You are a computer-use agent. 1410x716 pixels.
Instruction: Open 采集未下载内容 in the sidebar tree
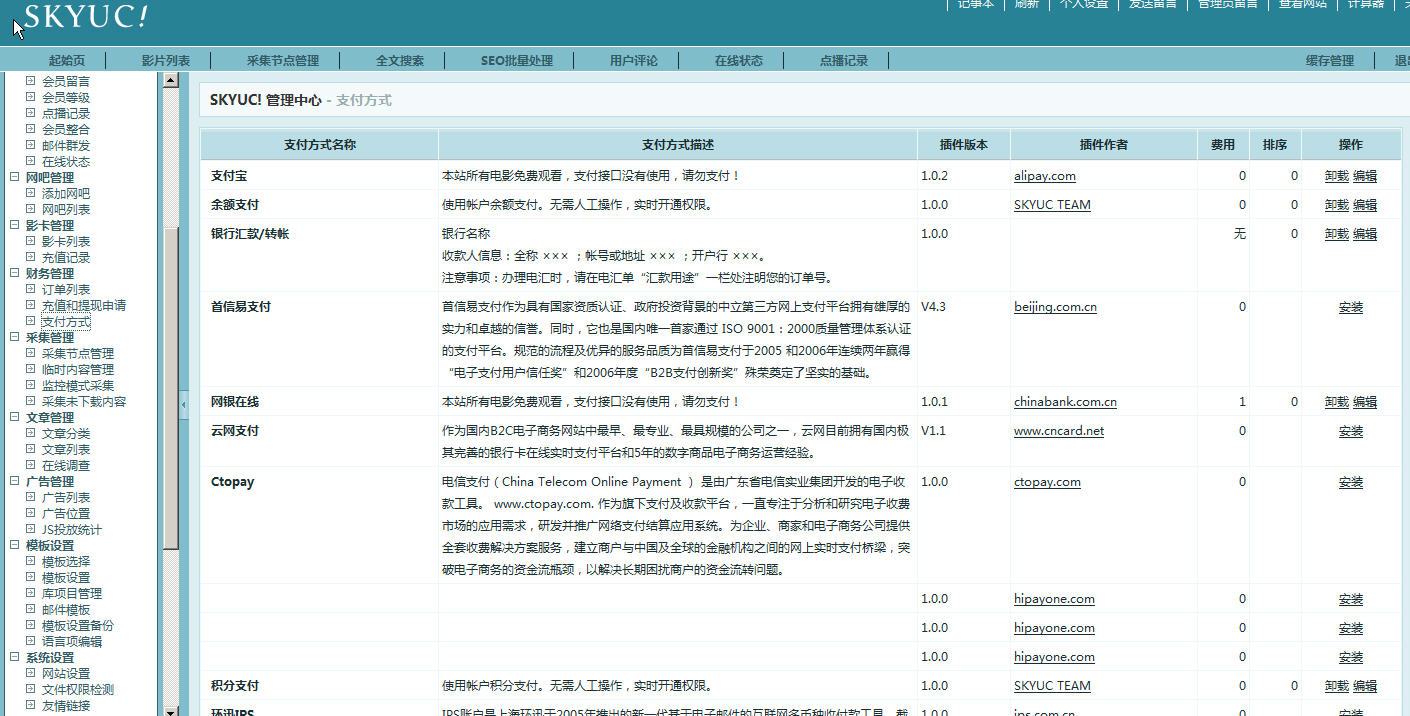[x=84, y=401]
